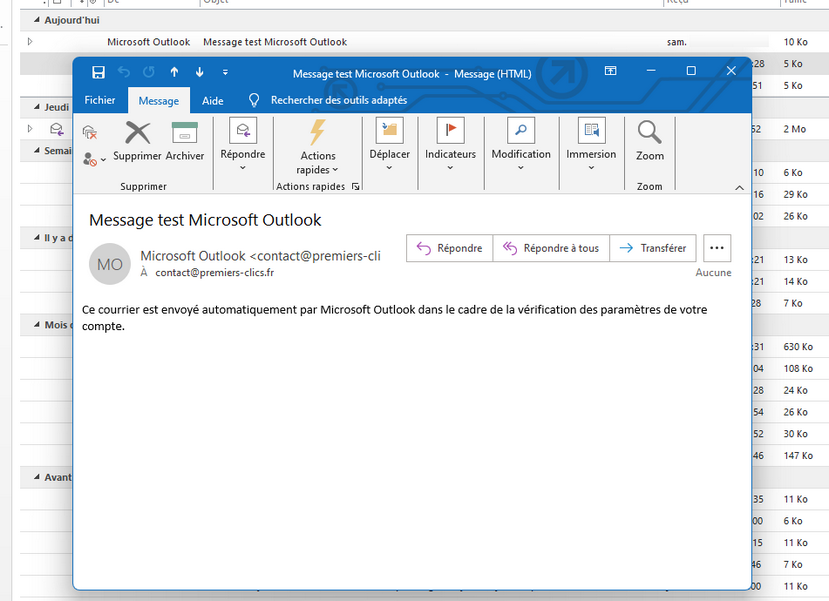
Task: Click the Indicateurs flag icon
Action: (x=450, y=131)
